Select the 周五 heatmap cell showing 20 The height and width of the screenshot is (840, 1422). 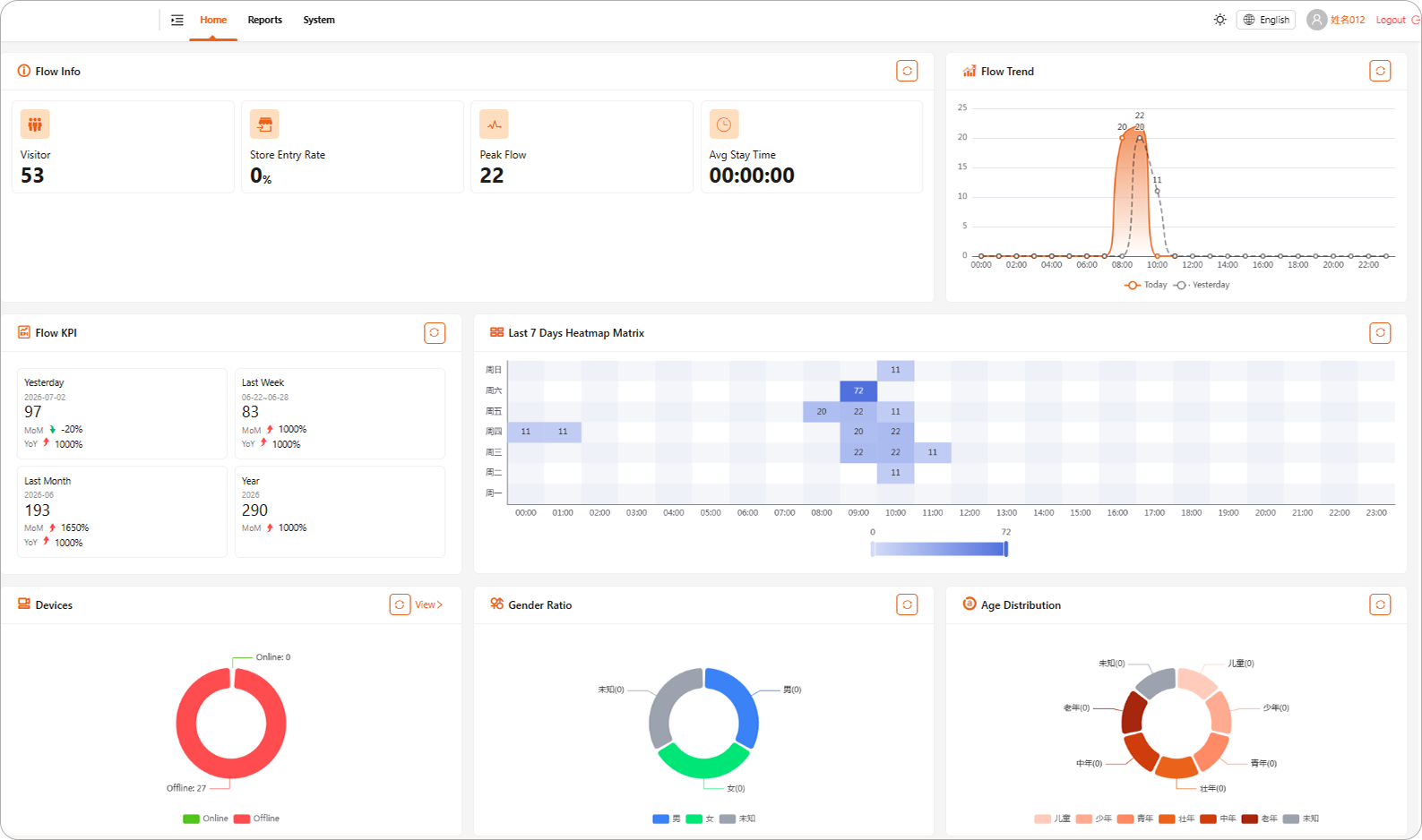[822, 411]
